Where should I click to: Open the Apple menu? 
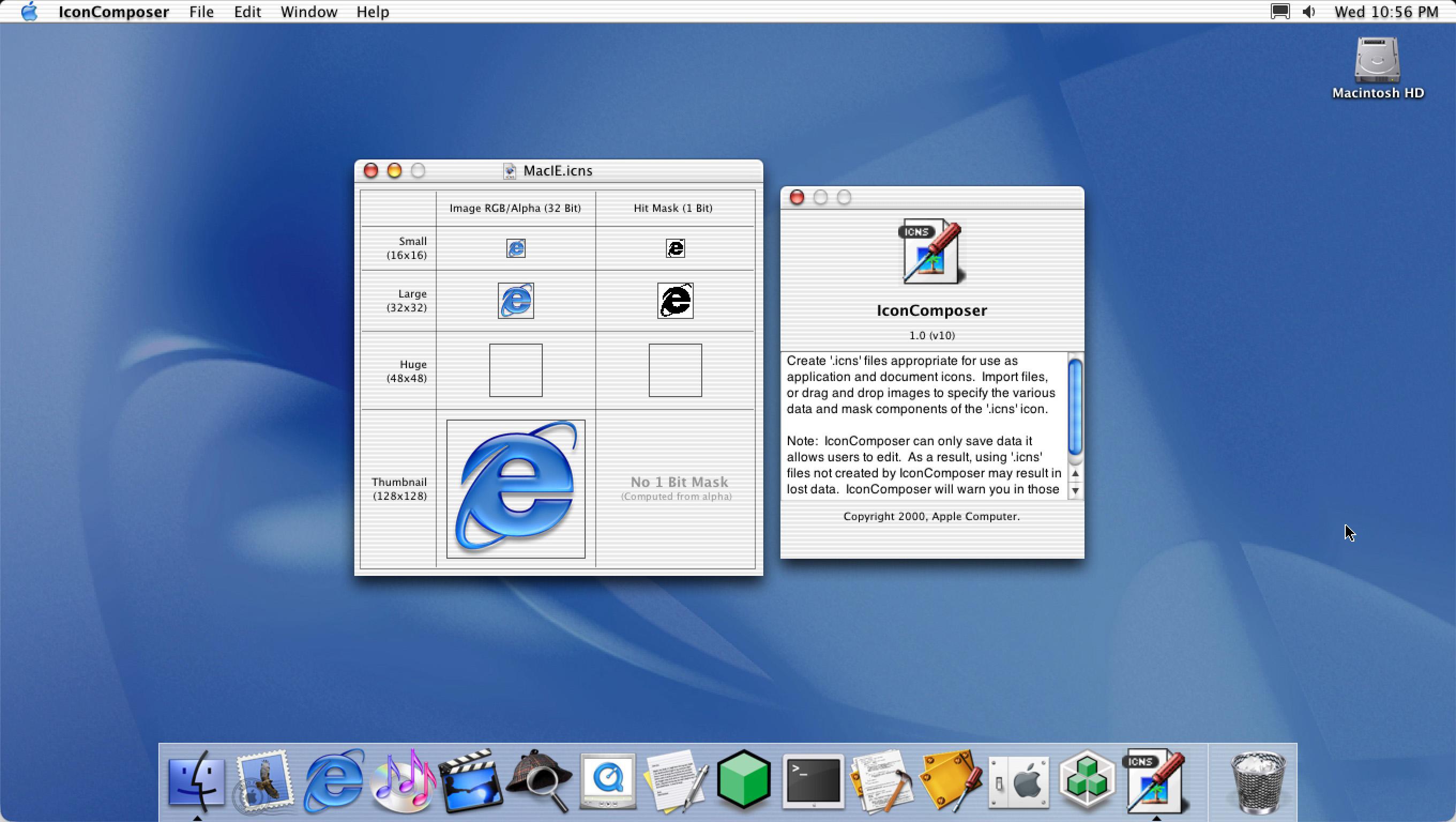click(x=29, y=11)
